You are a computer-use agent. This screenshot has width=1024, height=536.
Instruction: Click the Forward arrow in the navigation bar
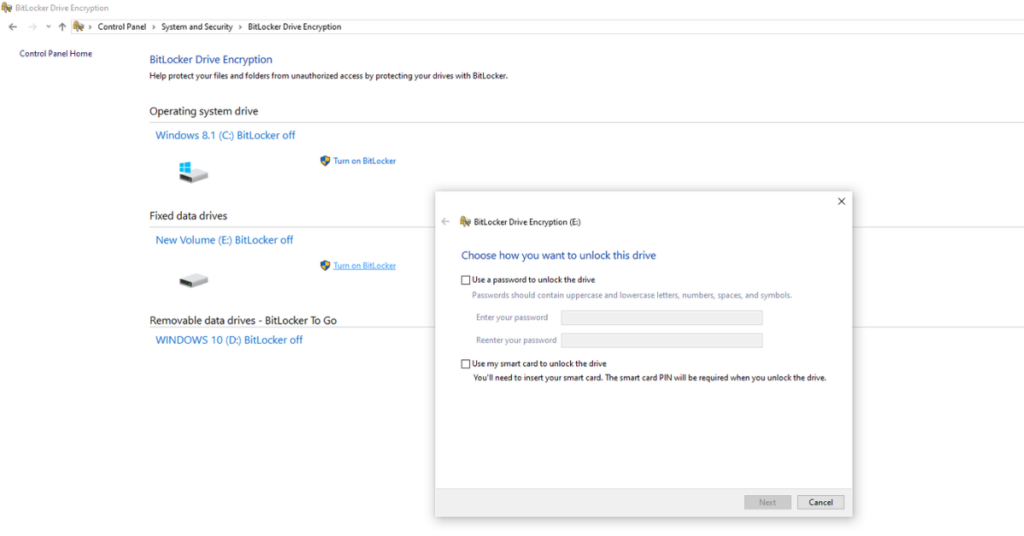[x=32, y=27]
